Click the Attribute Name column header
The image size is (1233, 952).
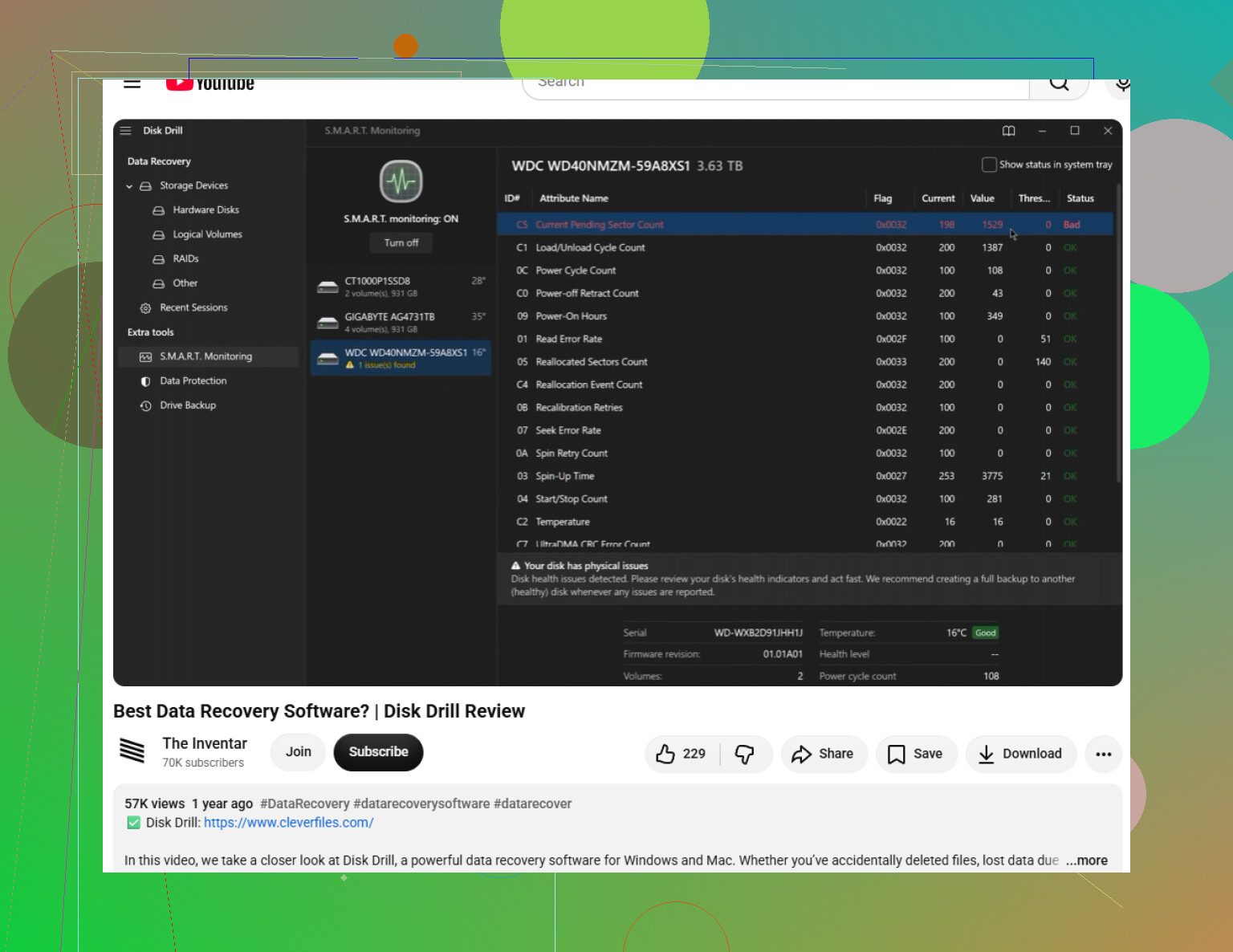click(574, 198)
